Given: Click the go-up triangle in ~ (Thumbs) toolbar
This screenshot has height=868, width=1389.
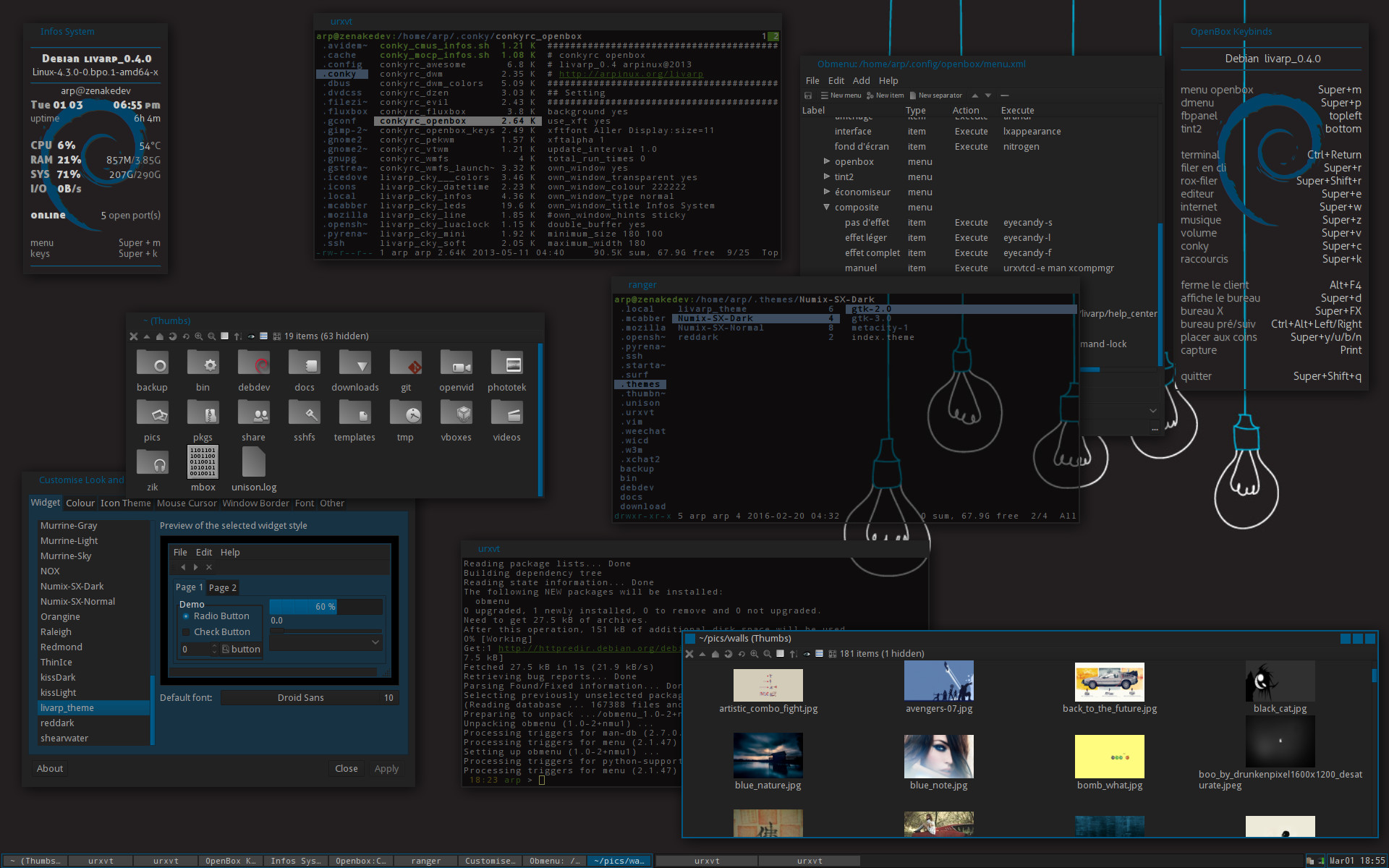Looking at the screenshot, I should click(x=147, y=336).
